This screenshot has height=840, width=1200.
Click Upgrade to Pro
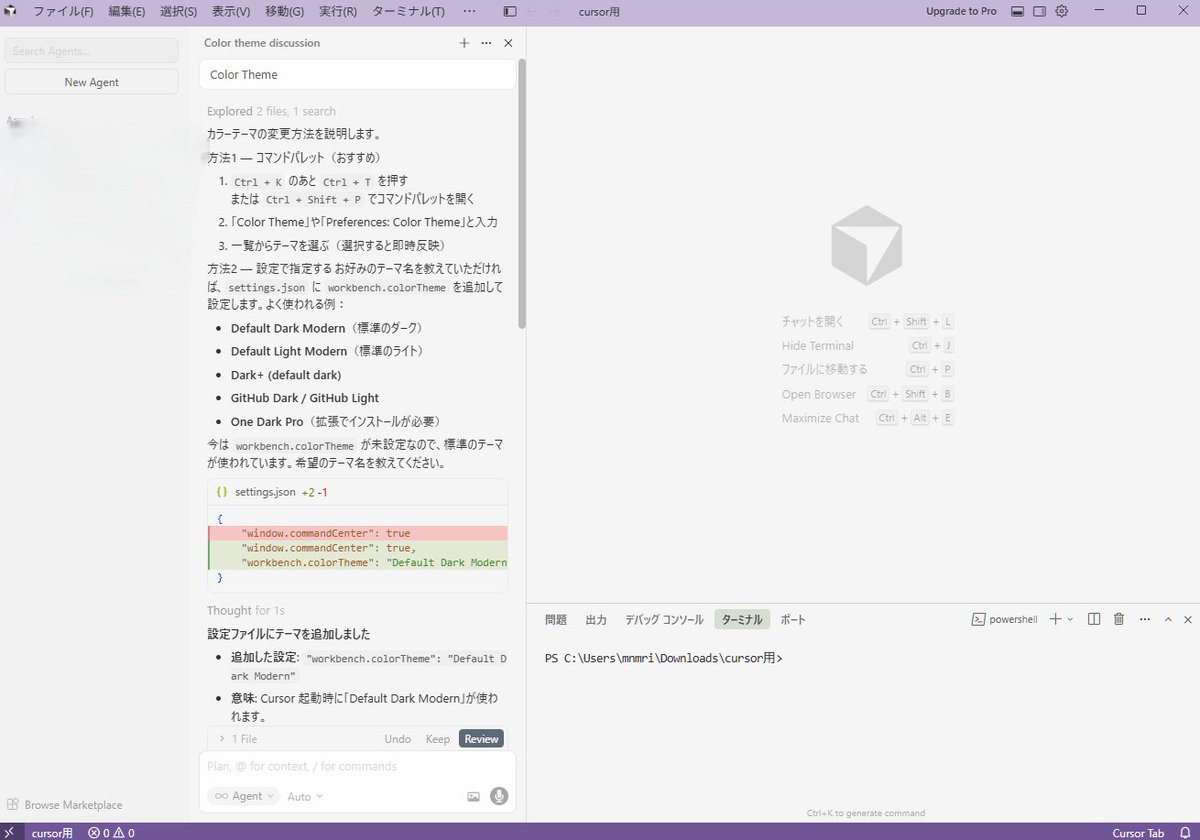tap(961, 11)
